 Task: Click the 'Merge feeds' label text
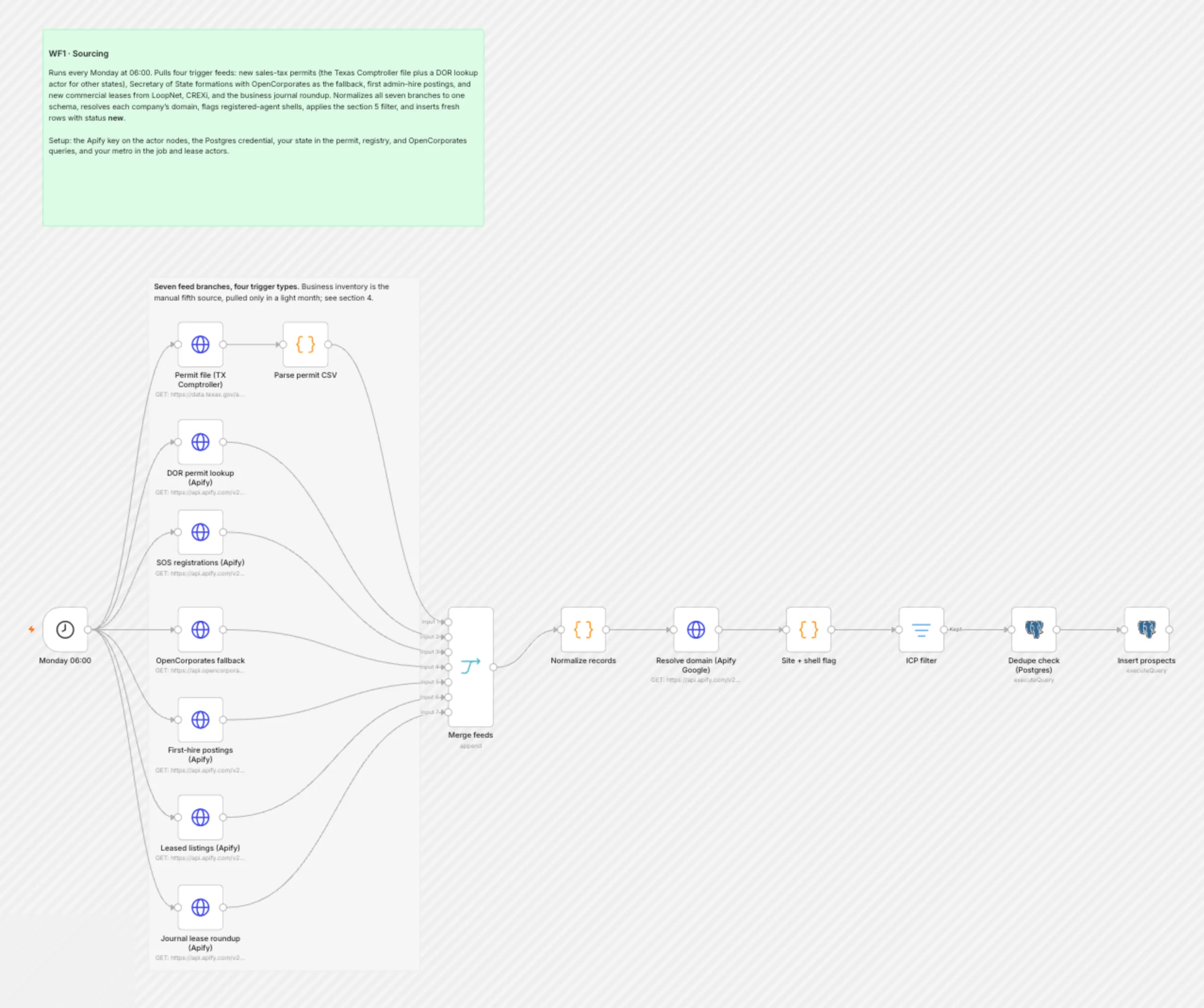pyautogui.click(x=471, y=735)
